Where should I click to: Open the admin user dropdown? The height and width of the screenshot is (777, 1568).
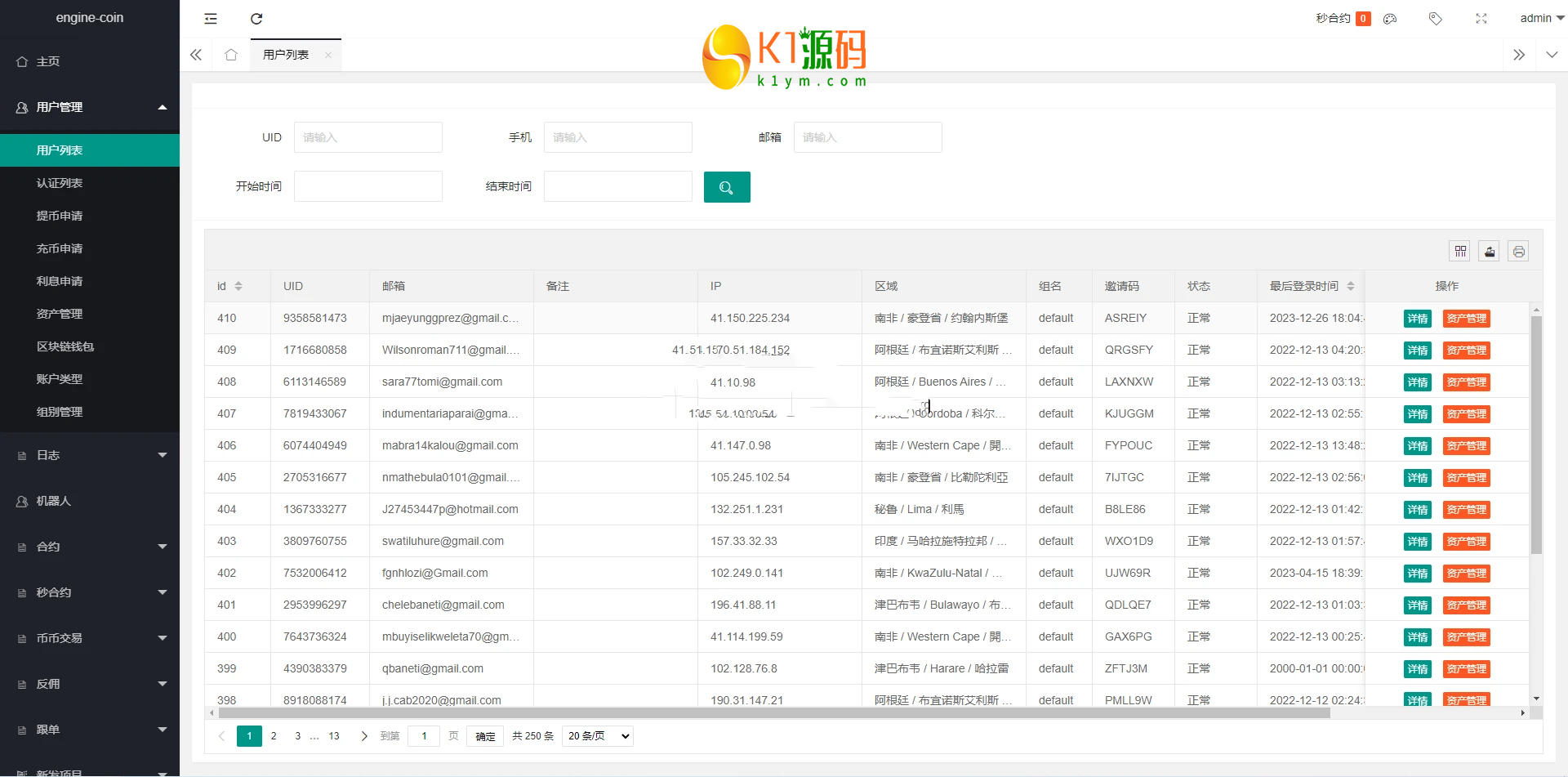point(1541,18)
